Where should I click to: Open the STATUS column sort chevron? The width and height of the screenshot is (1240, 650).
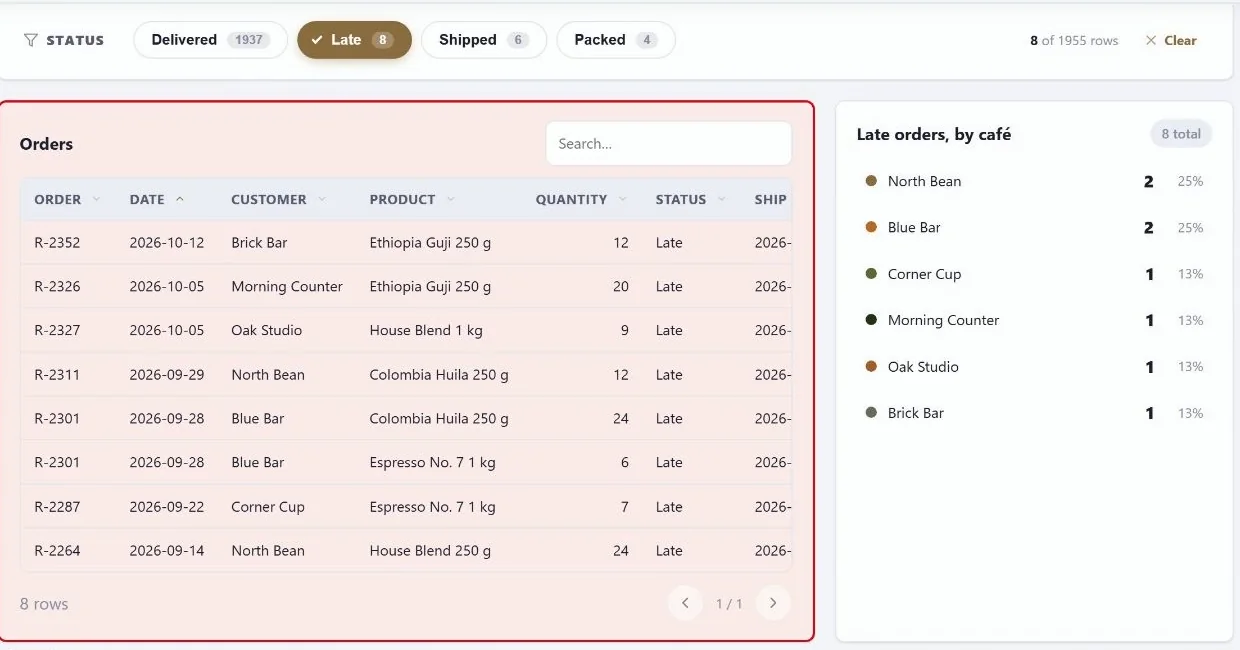coord(722,199)
